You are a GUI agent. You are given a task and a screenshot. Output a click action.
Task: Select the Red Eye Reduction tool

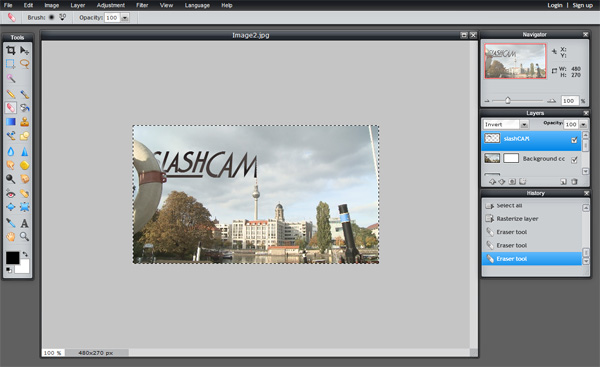pyautogui.click(x=11, y=193)
